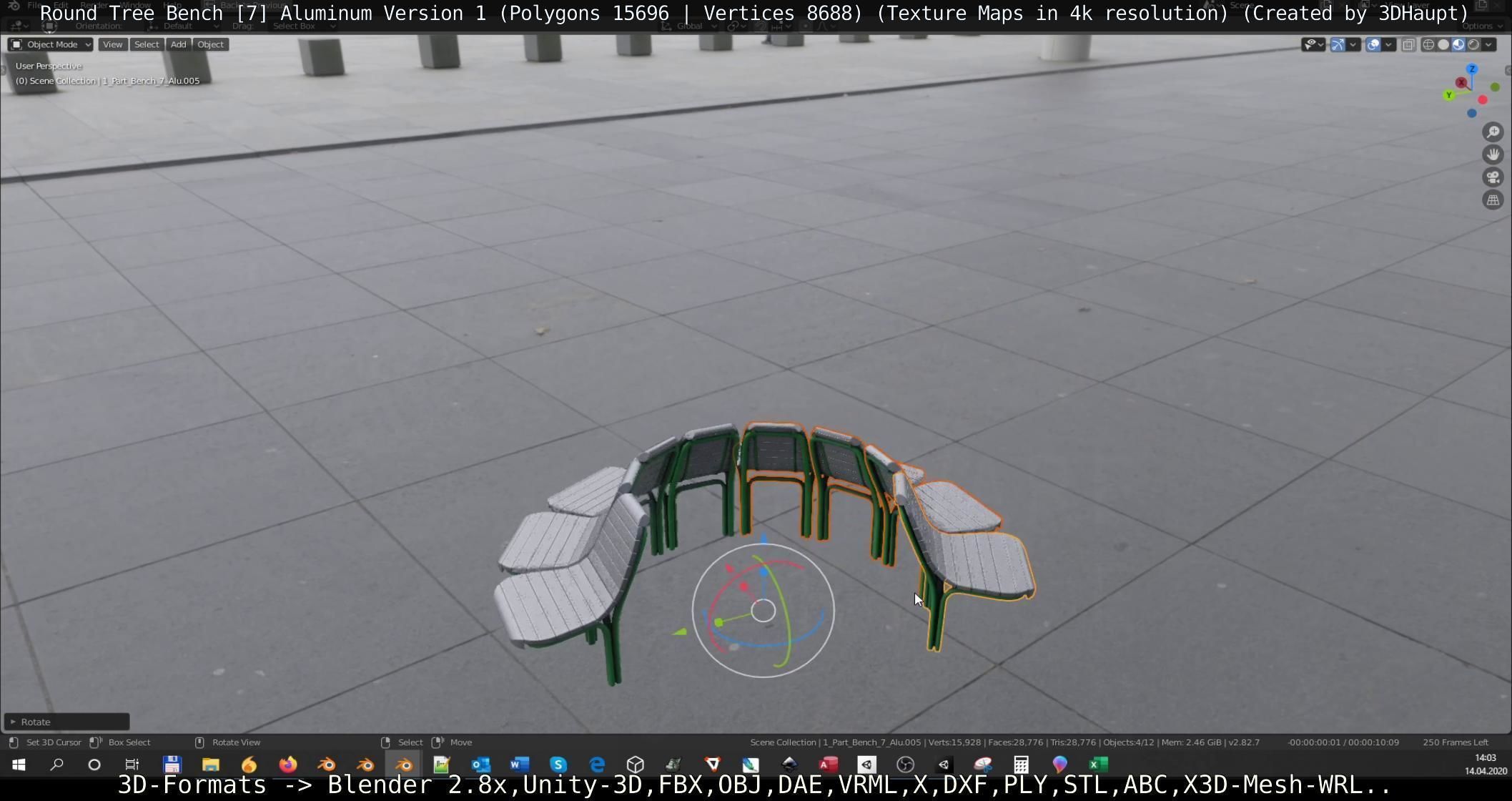Switch to Wireframe shading
Image resolution: width=1512 pixels, height=801 pixels.
coord(1428,44)
